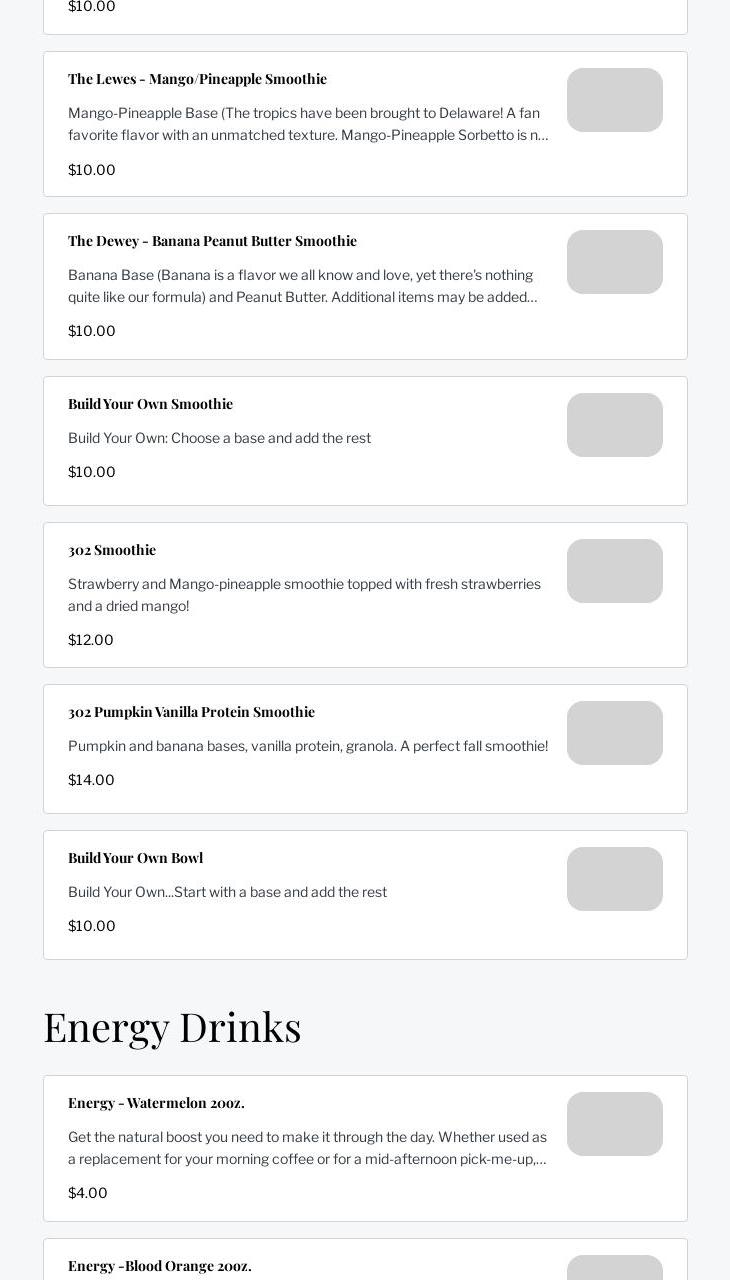Open the Build Your Own Smoothie item
This screenshot has width=730, height=1280.
pyautogui.click(x=150, y=404)
